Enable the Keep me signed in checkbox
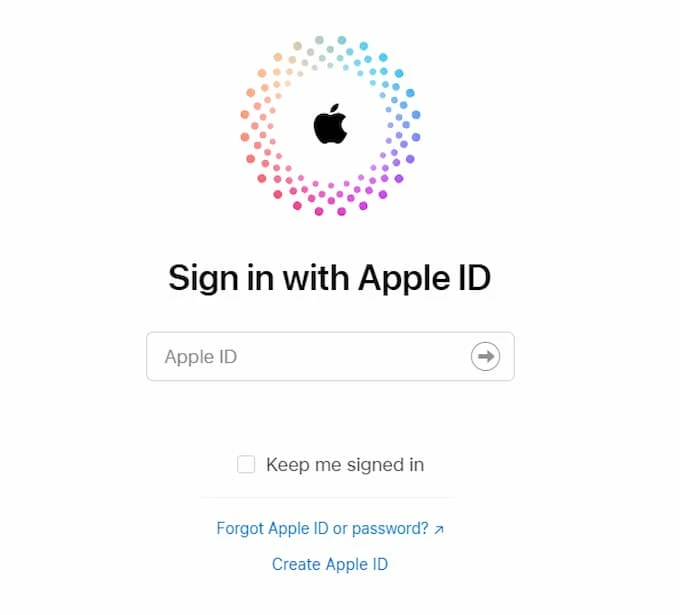This screenshot has width=680, height=615. pyautogui.click(x=246, y=464)
